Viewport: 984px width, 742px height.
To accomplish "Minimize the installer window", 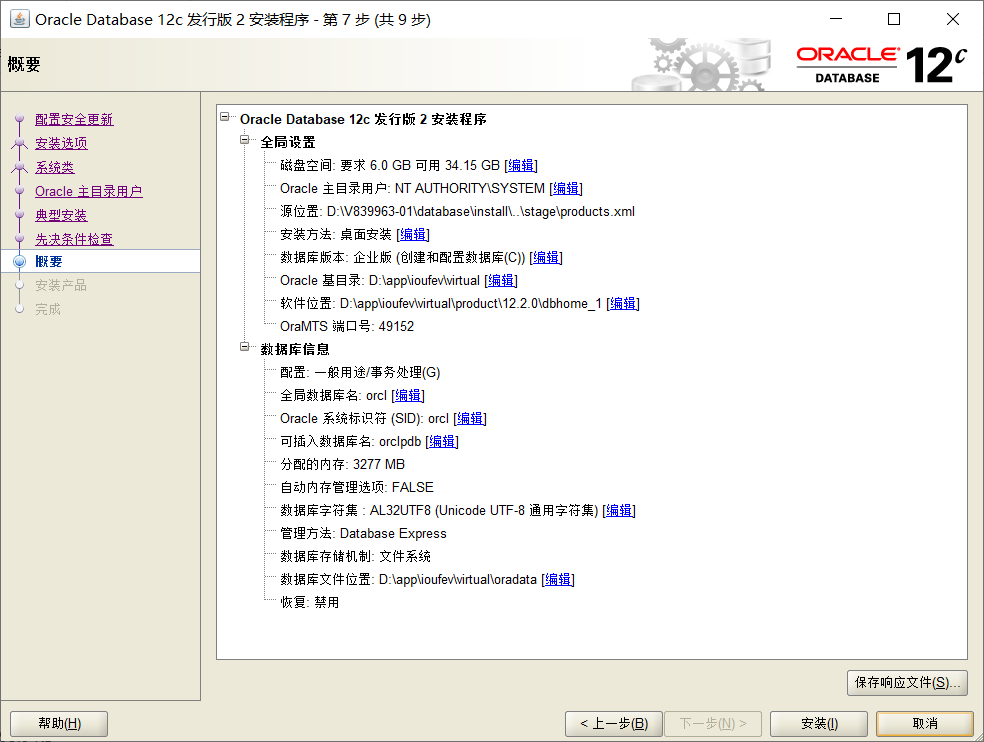I will click(x=836, y=19).
